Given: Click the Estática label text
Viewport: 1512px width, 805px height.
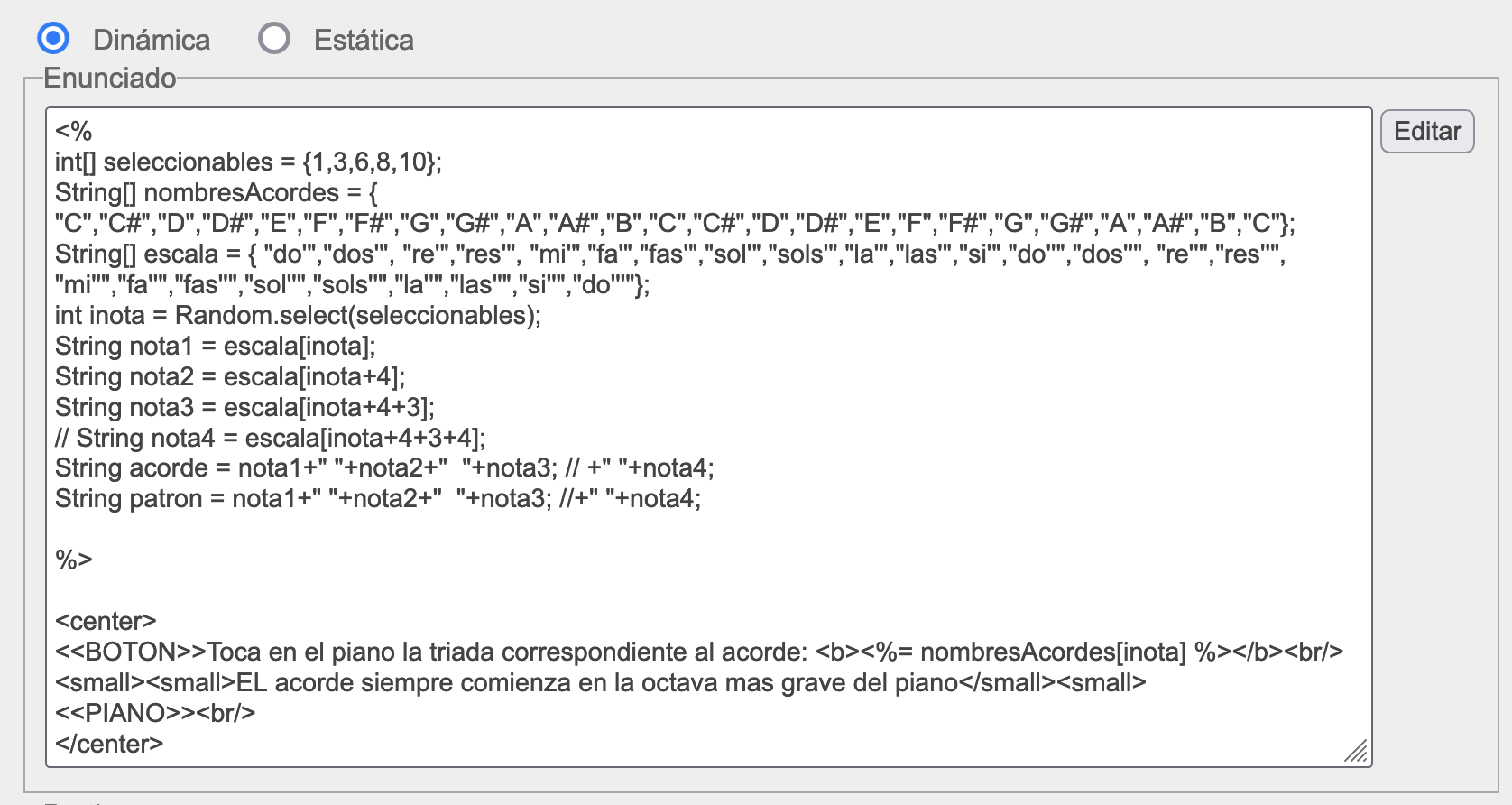Looking at the screenshot, I should tap(364, 40).
